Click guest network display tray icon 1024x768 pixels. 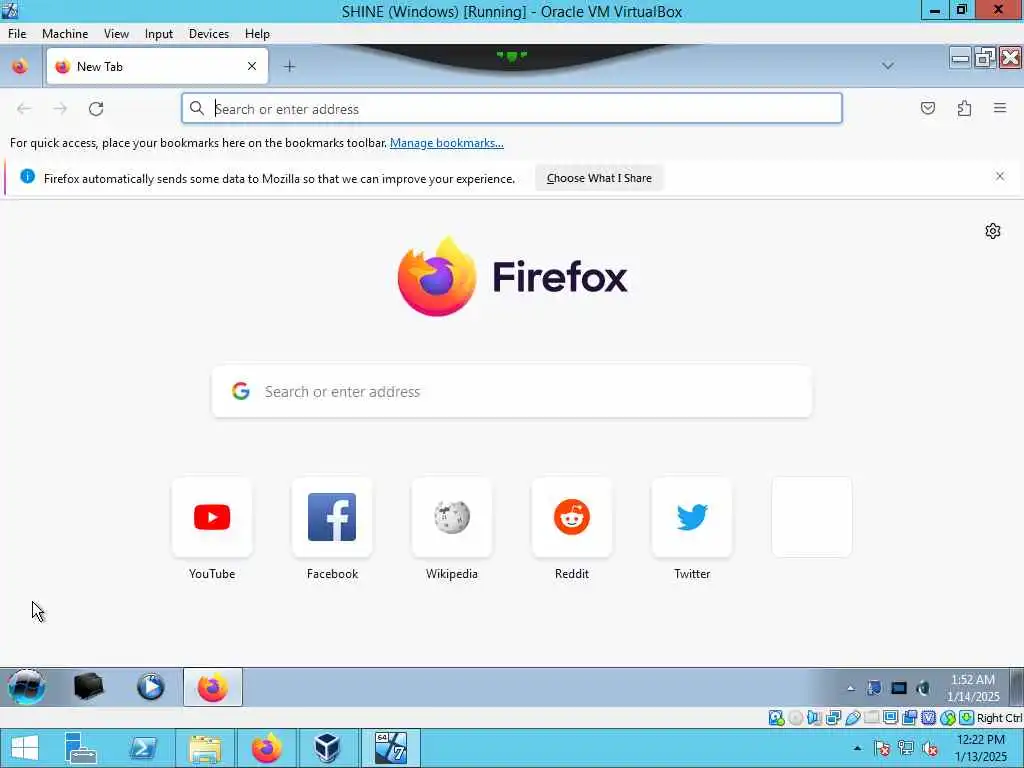click(899, 688)
